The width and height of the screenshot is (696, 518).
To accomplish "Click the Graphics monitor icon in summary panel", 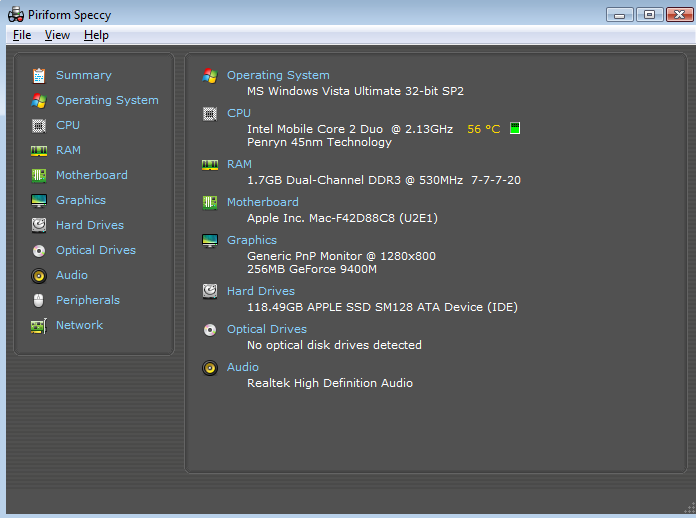I will pos(210,241).
